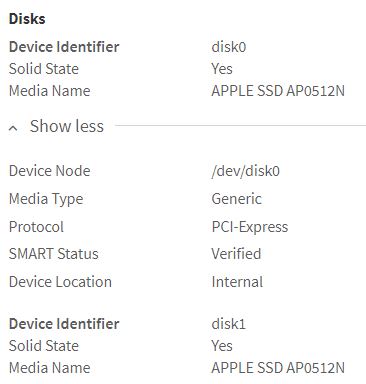The height and width of the screenshot is (384, 366).
Task: Select the Protocol label
Action: pos(36,227)
